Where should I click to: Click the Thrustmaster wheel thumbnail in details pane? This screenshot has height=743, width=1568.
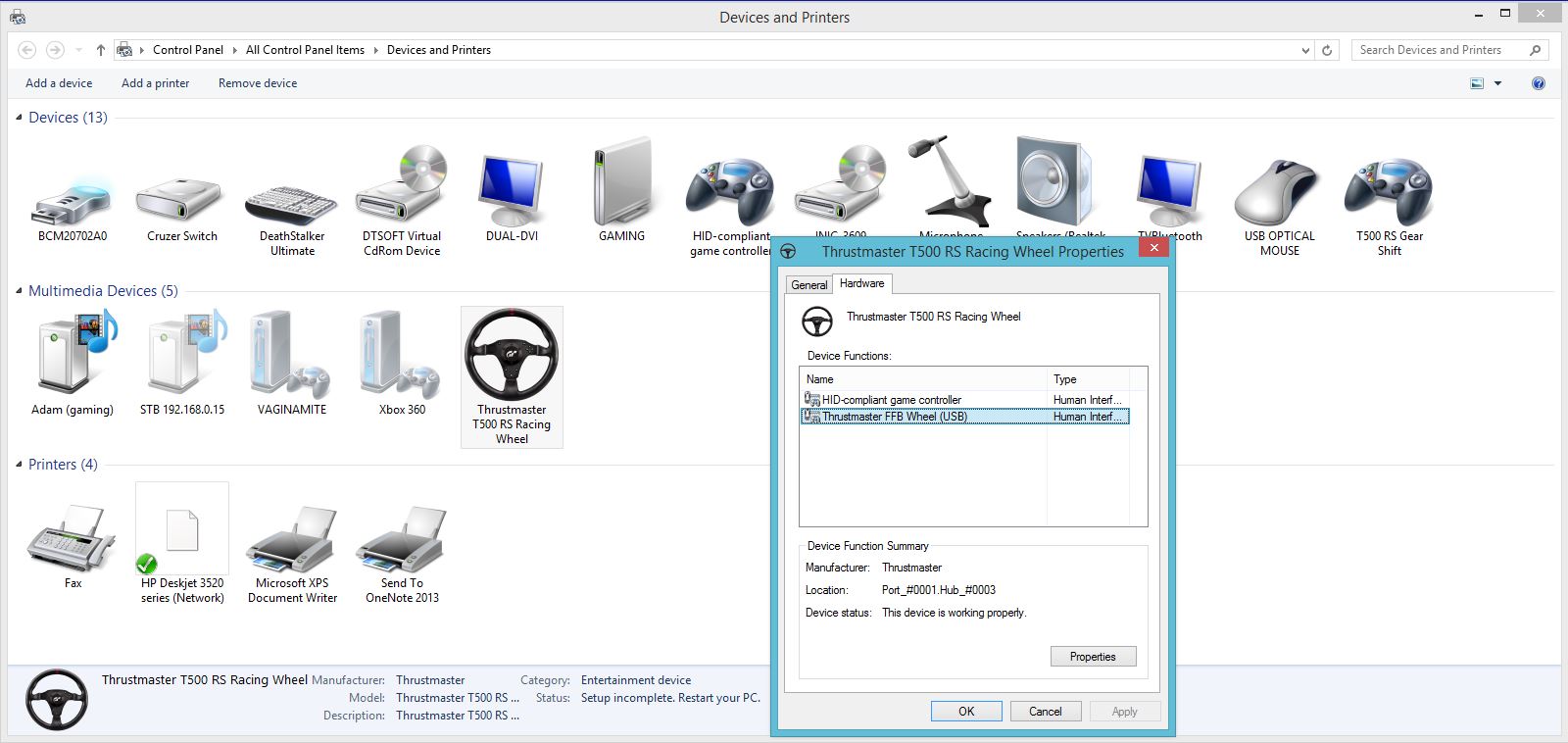coord(56,700)
